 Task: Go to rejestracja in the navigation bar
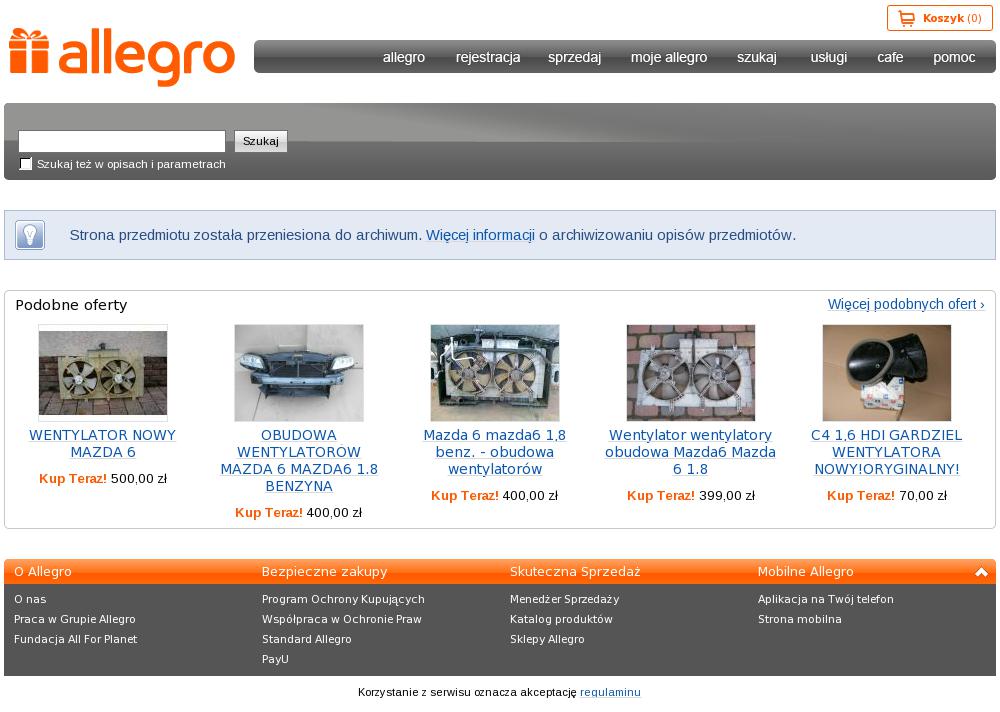pos(488,57)
